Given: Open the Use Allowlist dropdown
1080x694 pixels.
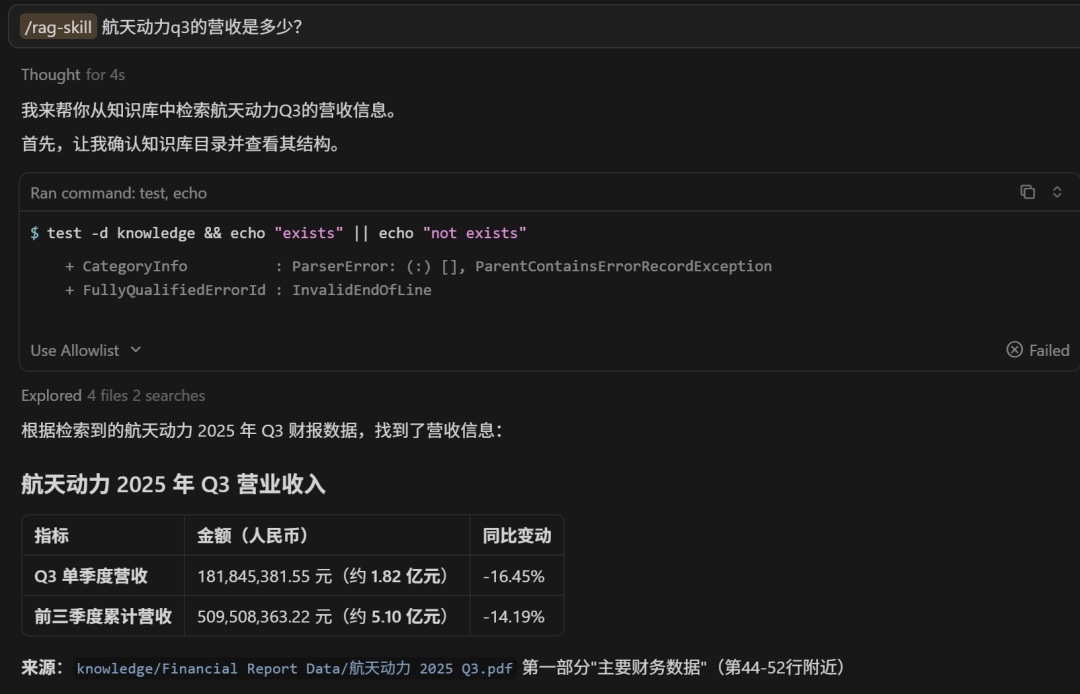Looking at the screenshot, I should pyautogui.click(x=86, y=350).
